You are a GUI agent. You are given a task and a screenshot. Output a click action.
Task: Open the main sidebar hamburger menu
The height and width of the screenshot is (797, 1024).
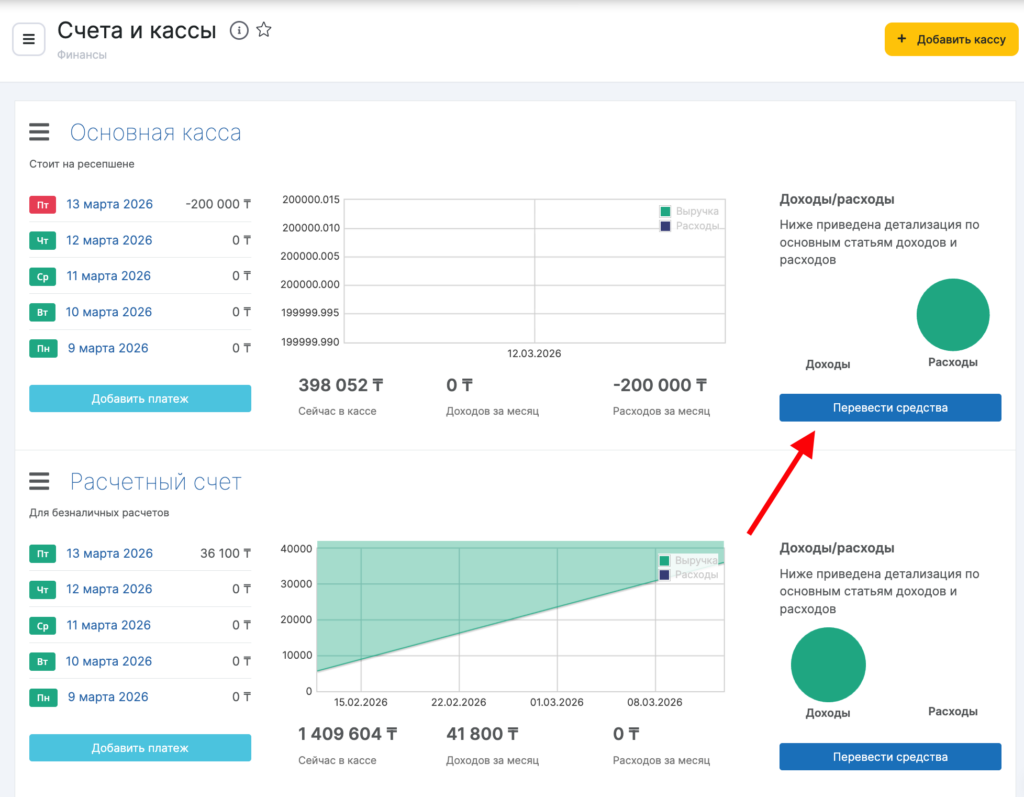pos(28,39)
